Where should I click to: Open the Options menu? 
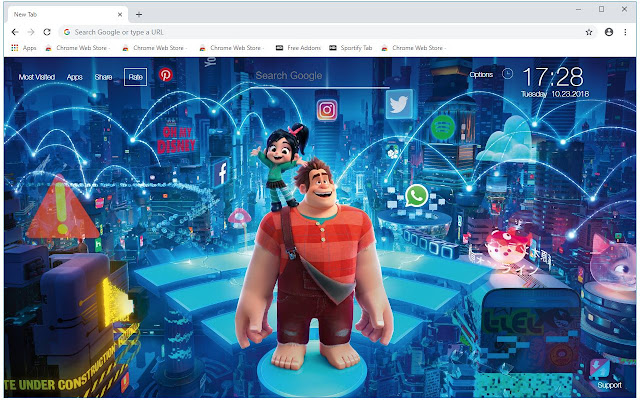pyautogui.click(x=481, y=74)
